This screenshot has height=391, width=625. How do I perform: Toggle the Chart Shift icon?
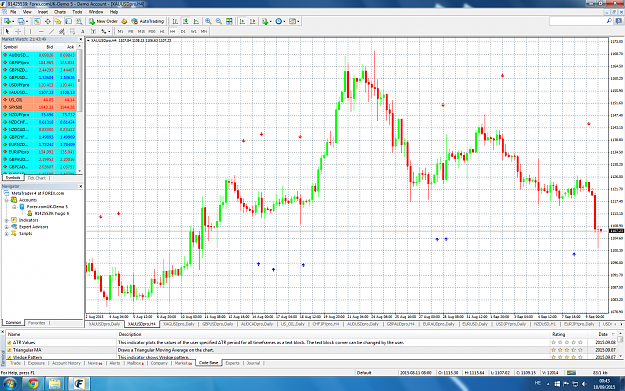pos(252,21)
